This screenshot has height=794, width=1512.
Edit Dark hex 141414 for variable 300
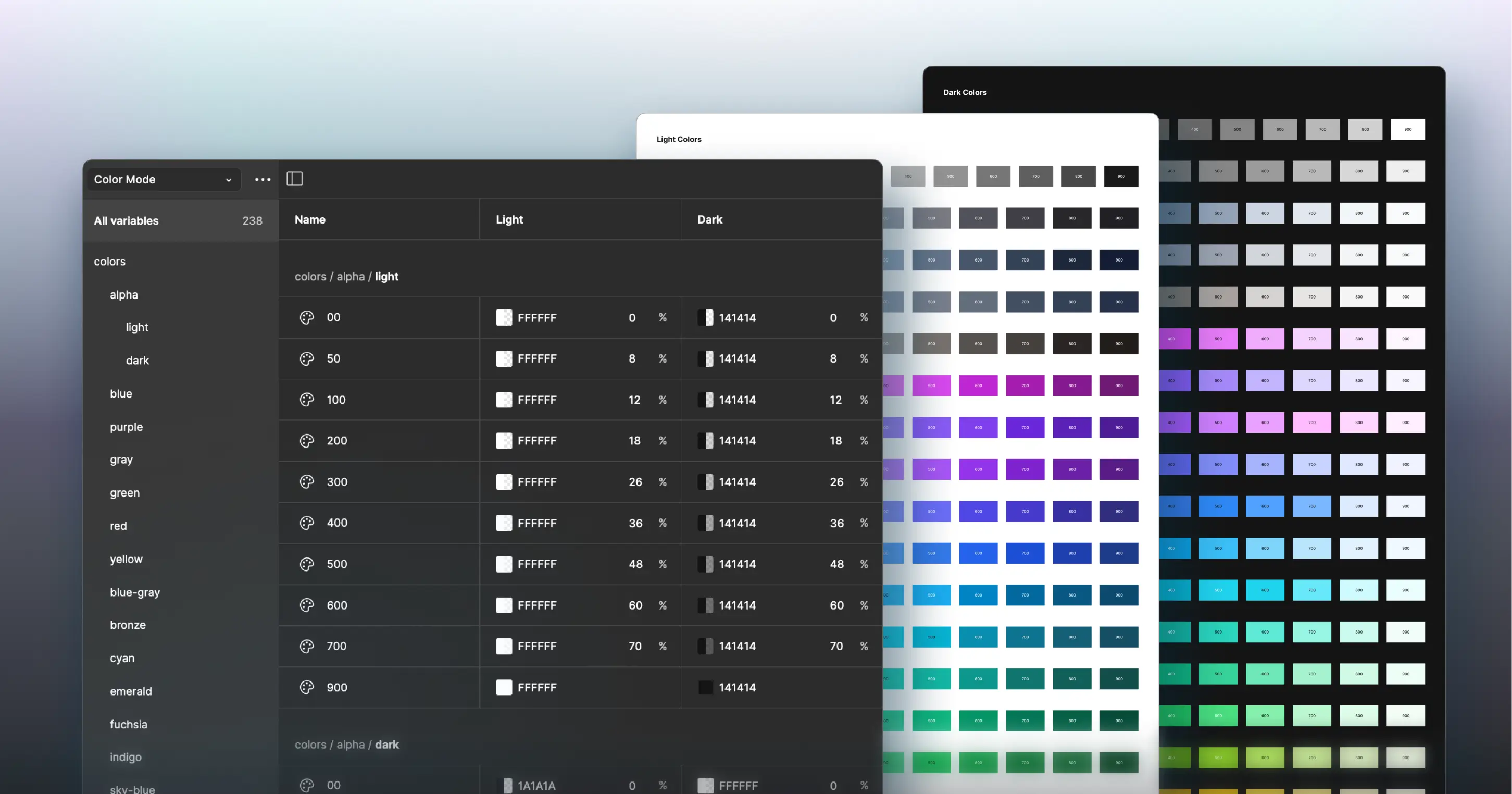(x=737, y=481)
